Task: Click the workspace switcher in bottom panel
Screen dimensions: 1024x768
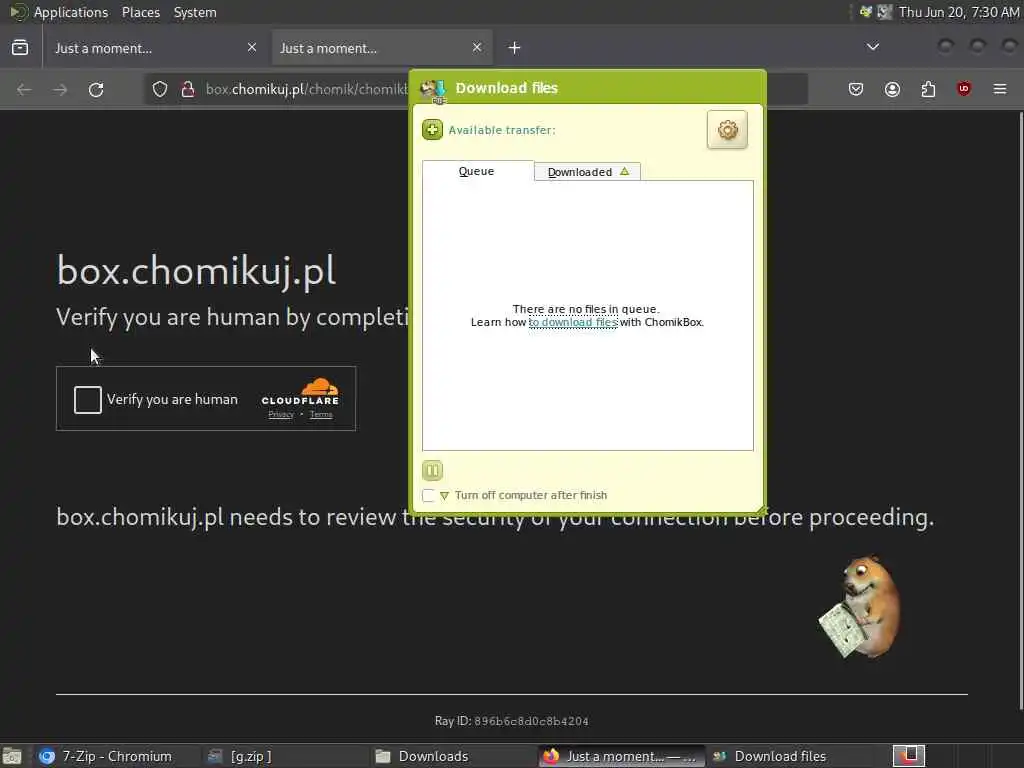Action: pos(909,756)
